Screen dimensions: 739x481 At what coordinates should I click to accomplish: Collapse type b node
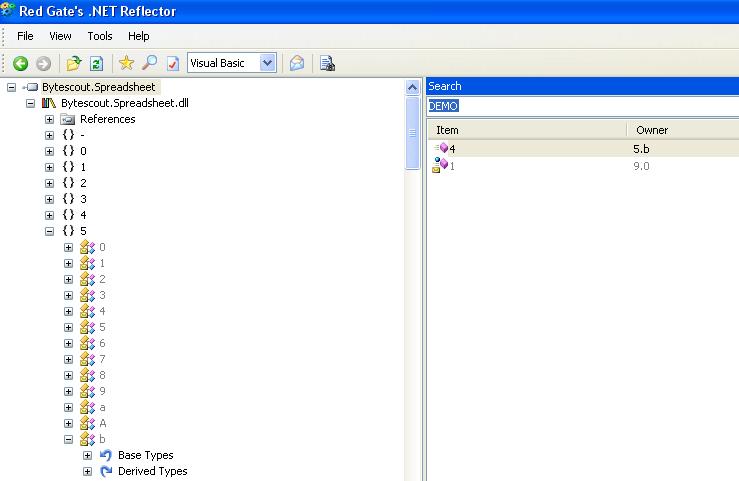68,440
